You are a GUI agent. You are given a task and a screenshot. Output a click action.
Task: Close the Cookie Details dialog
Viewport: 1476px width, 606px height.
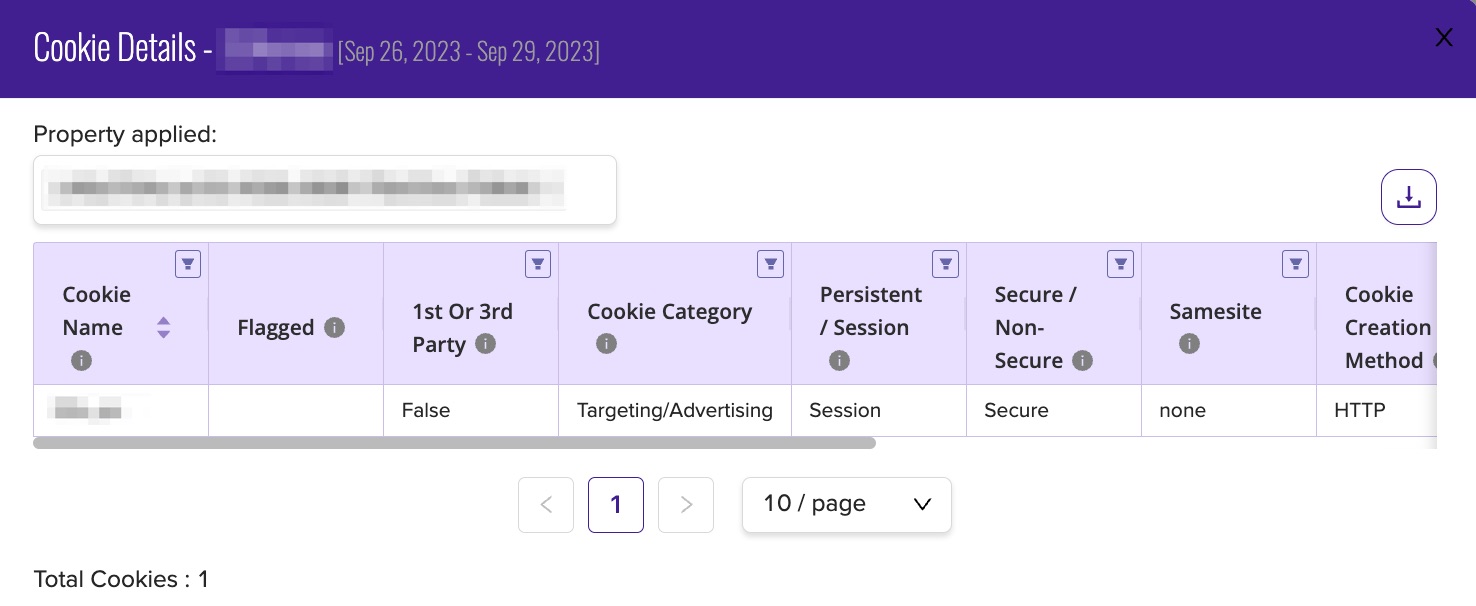tap(1444, 38)
